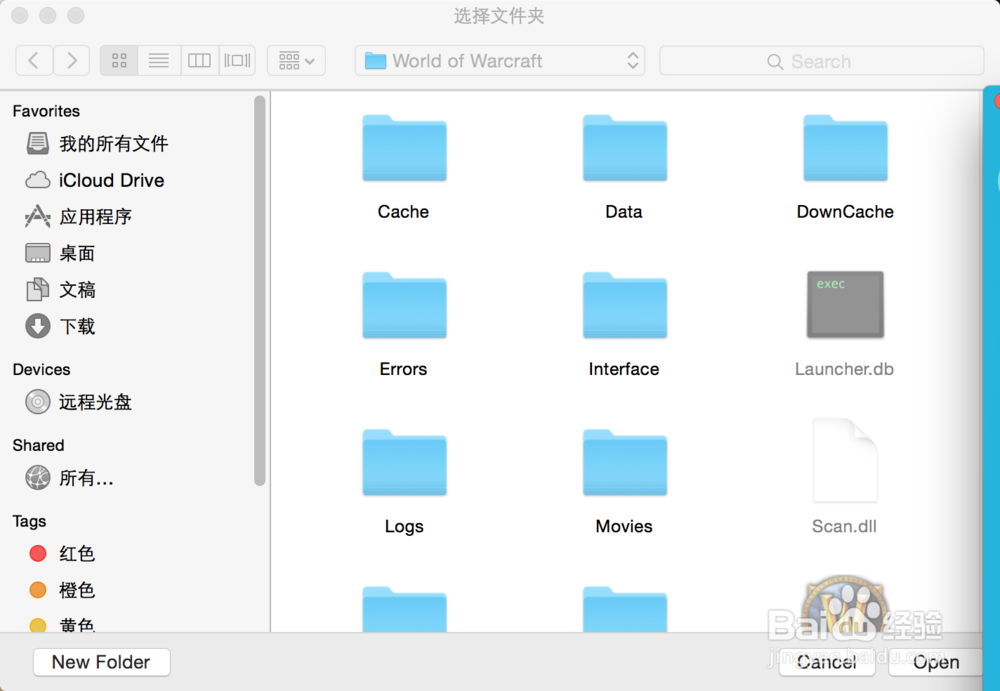Click the Tags section header
The width and height of the screenshot is (1000, 691).
29,521
